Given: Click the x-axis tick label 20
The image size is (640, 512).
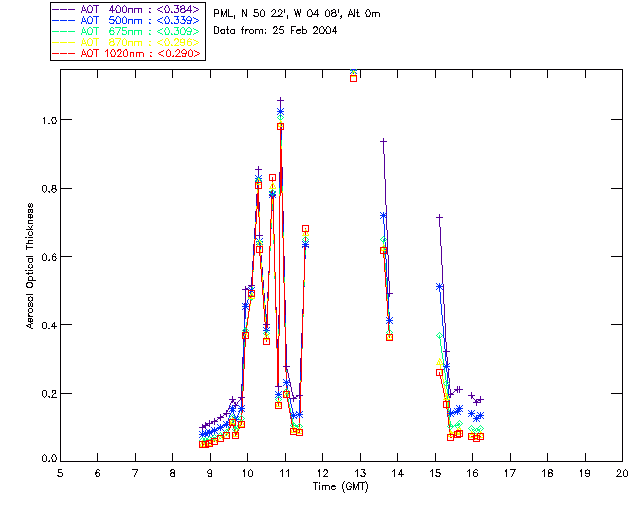Looking at the screenshot, I should (x=622, y=473).
